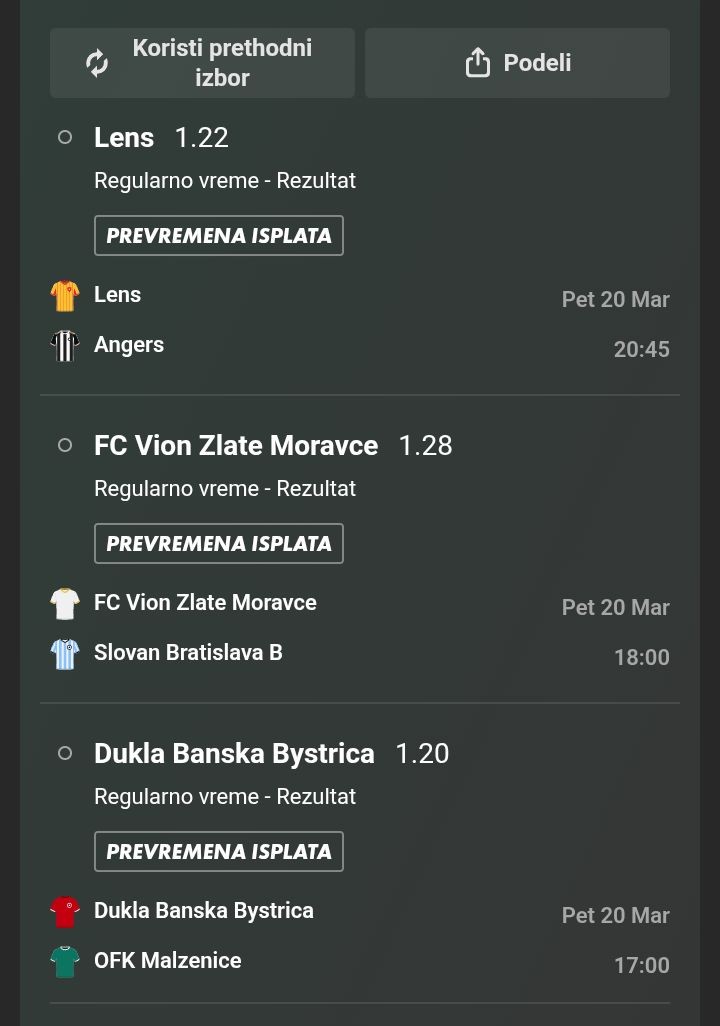Image resolution: width=720 pixels, height=1026 pixels.
Task: Click the Angers striped jersey icon
Action: [65, 346]
